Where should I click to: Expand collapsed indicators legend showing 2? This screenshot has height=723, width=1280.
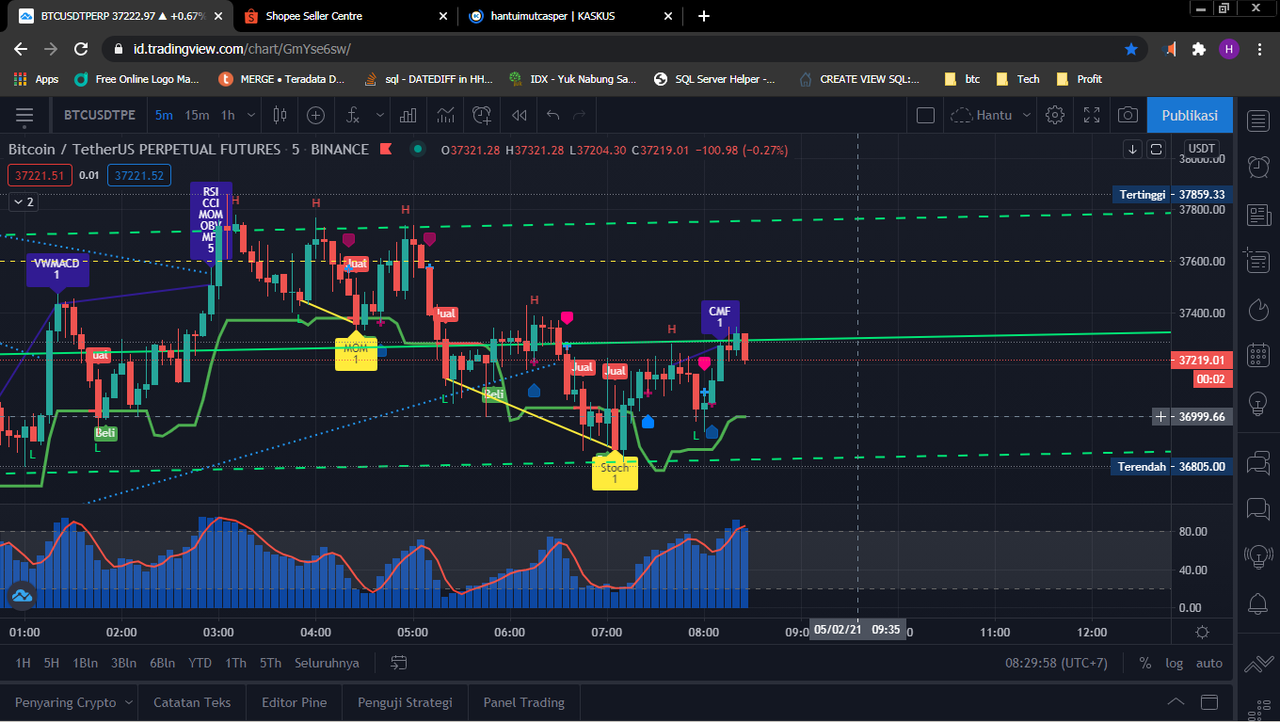[x=22, y=202]
